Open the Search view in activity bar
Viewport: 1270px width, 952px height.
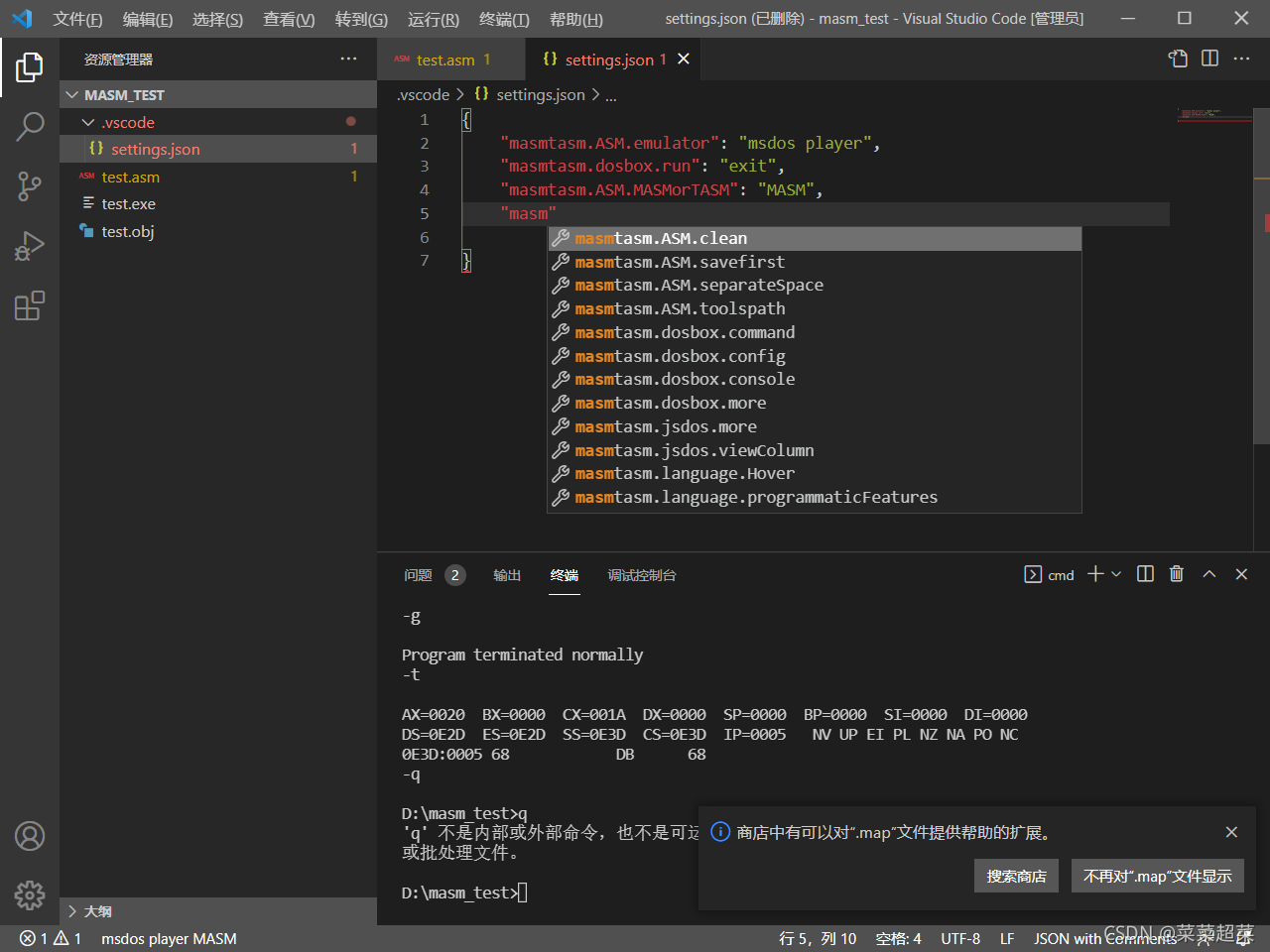[x=30, y=127]
